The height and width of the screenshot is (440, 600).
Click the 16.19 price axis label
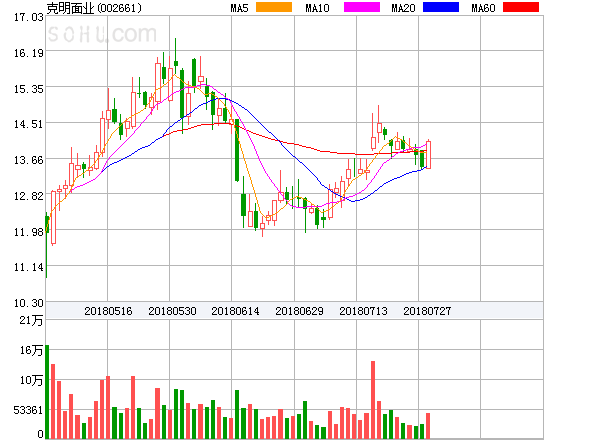pos(29,53)
